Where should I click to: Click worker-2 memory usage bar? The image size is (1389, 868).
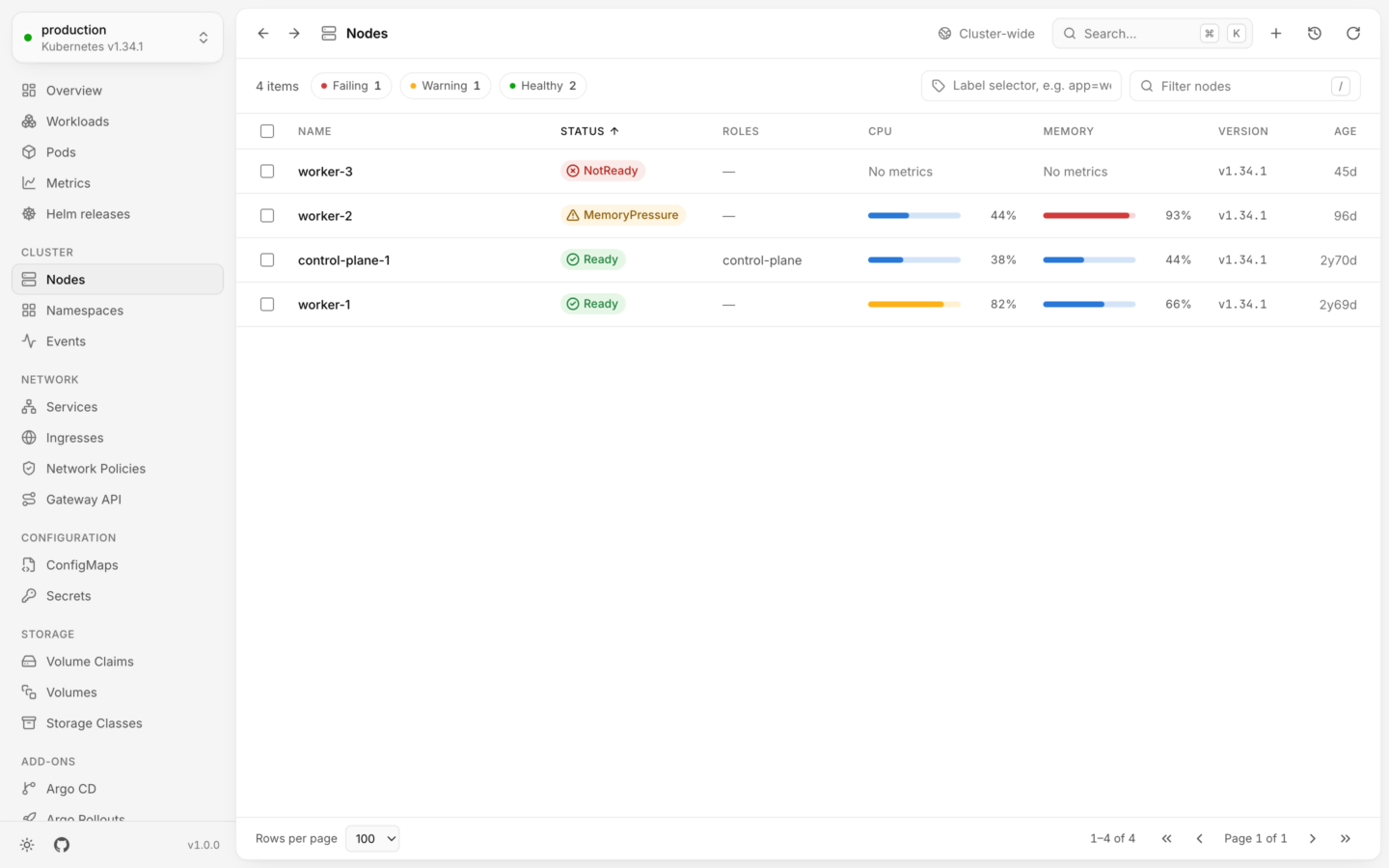(x=1089, y=216)
